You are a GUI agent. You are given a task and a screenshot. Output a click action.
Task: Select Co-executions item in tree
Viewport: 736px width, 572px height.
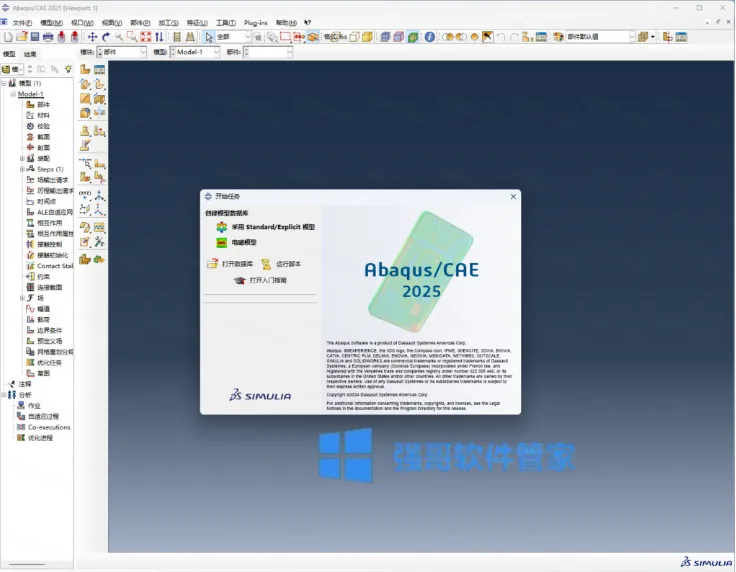pos(49,427)
